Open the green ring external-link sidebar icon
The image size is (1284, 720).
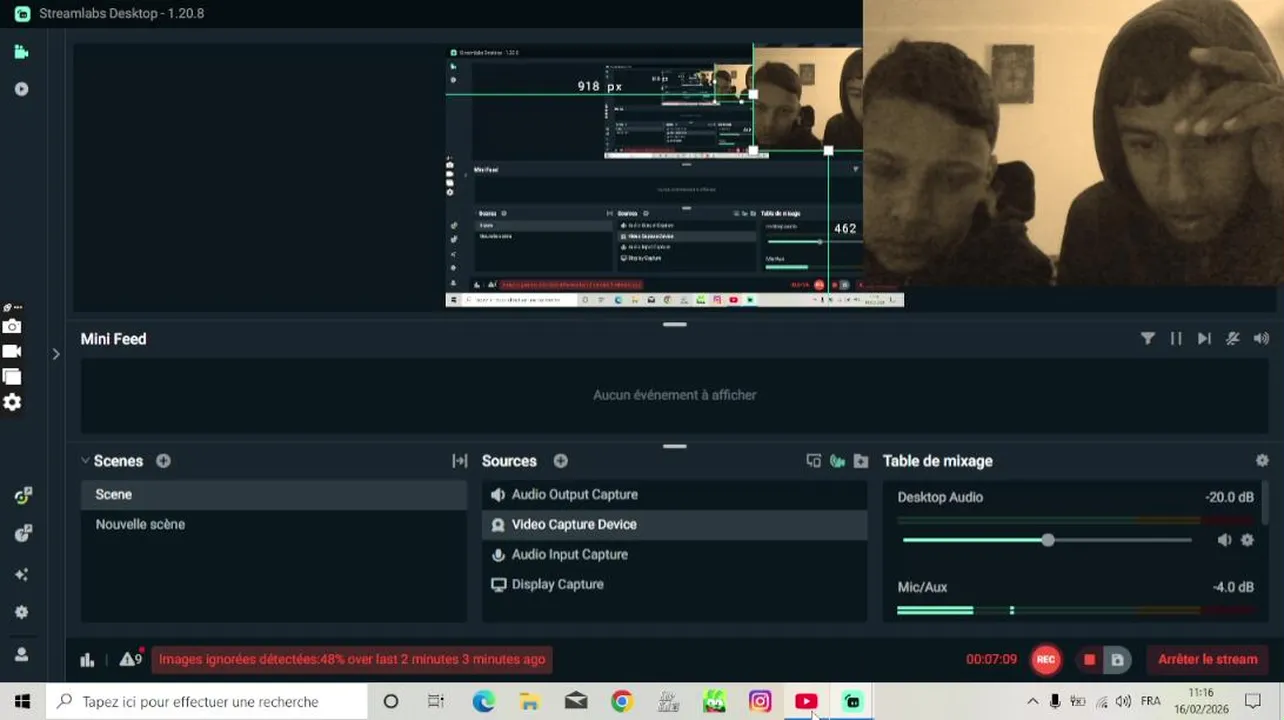tap(22, 496)
